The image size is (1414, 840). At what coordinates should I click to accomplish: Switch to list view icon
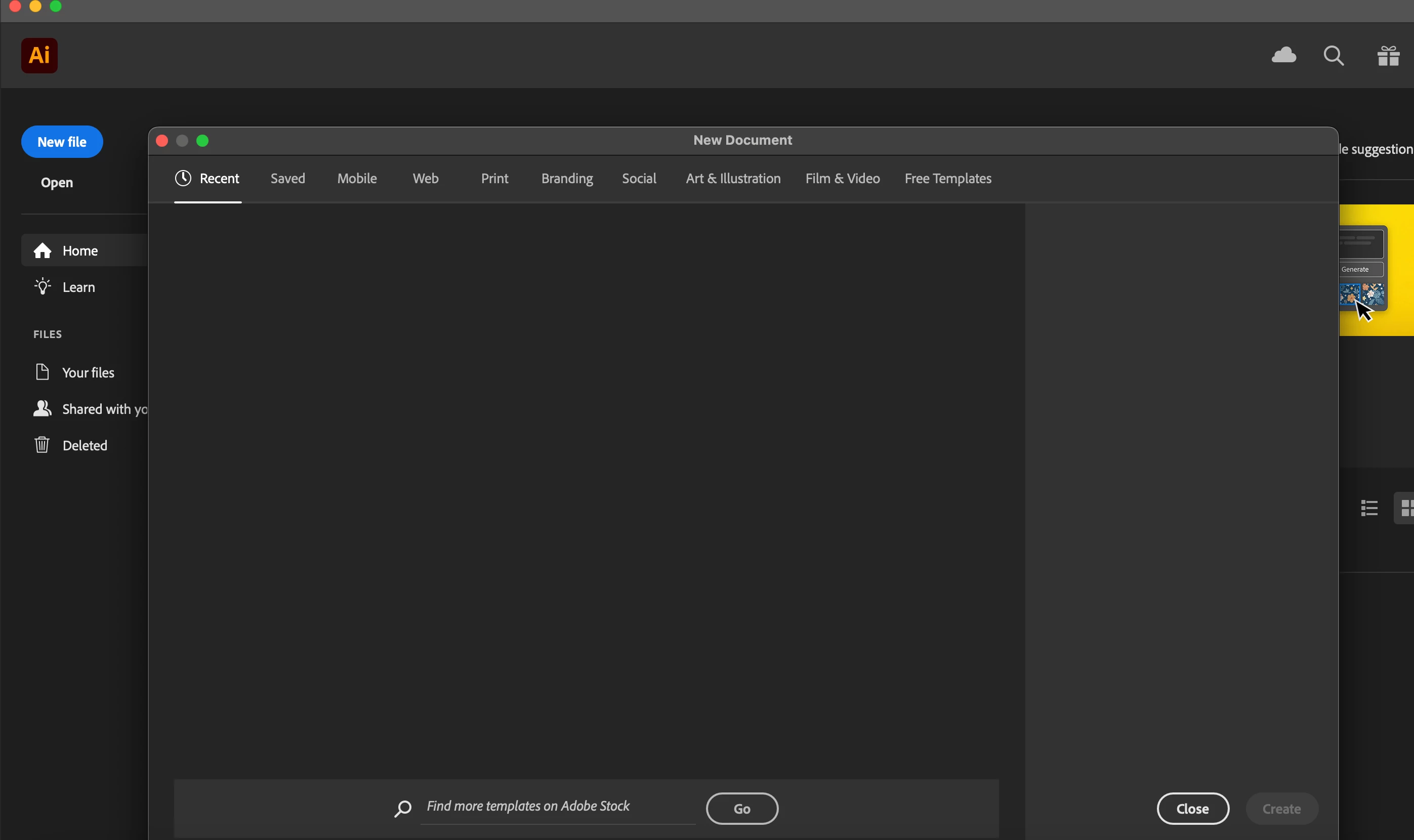1369,508
